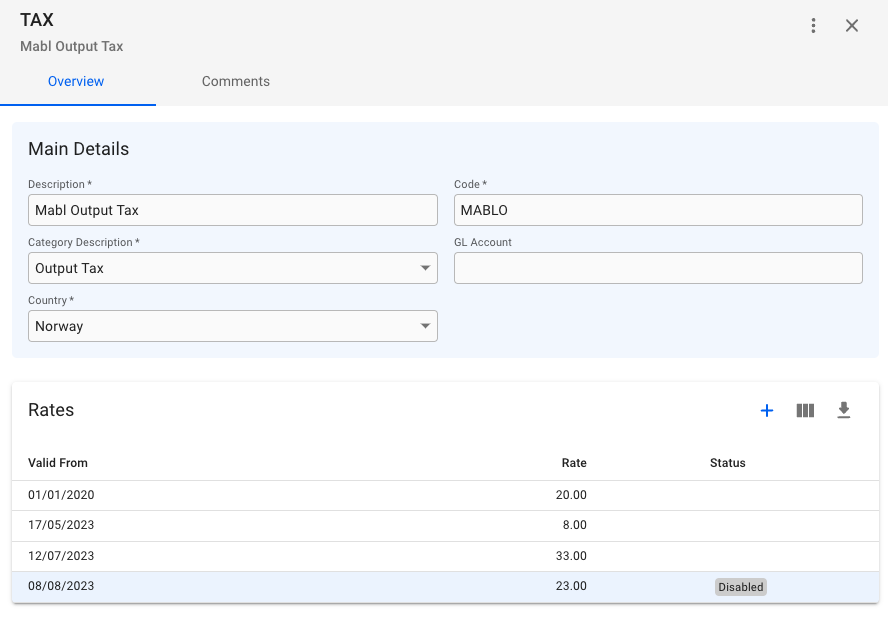Close the TAX record panel

click(851, 25)
